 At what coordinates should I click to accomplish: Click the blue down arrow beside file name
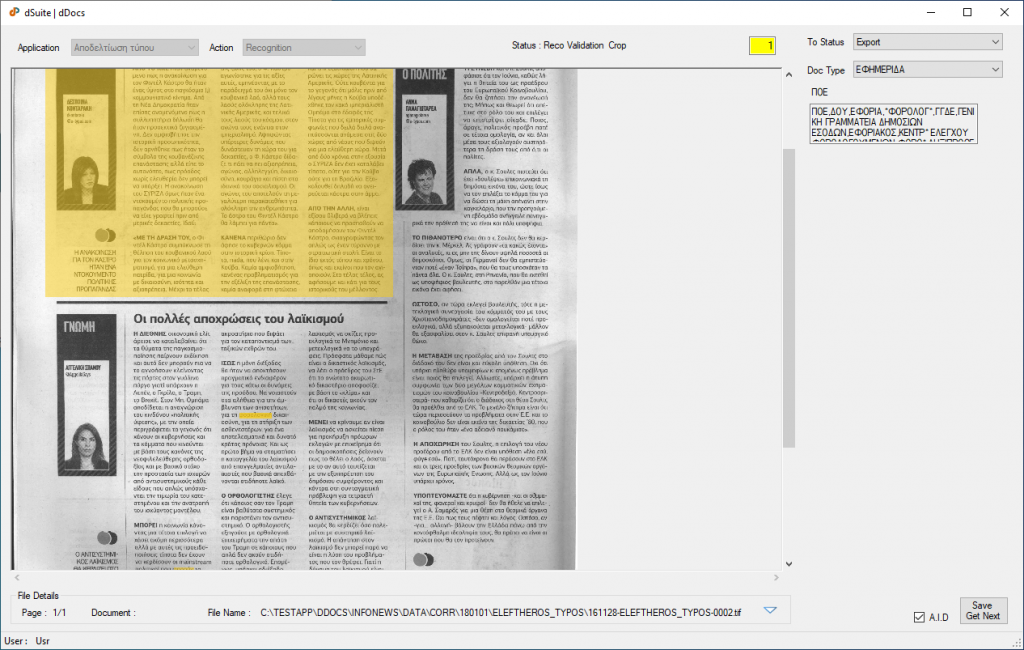pos(770,611)
